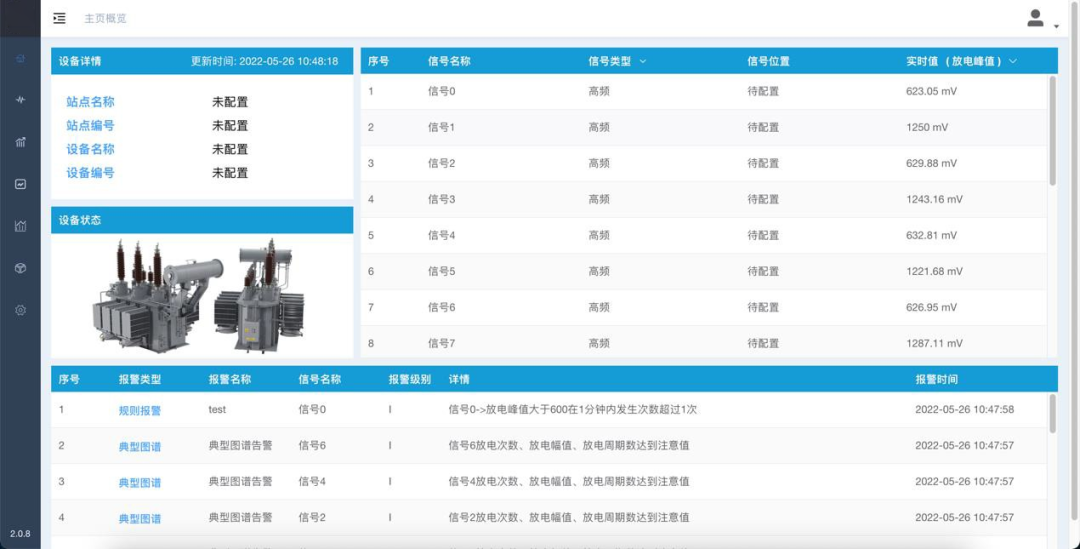The height and width of the screenshot is (549, 1080).
Task: Click the 632.81 mV value
Action: pos(931,235)
